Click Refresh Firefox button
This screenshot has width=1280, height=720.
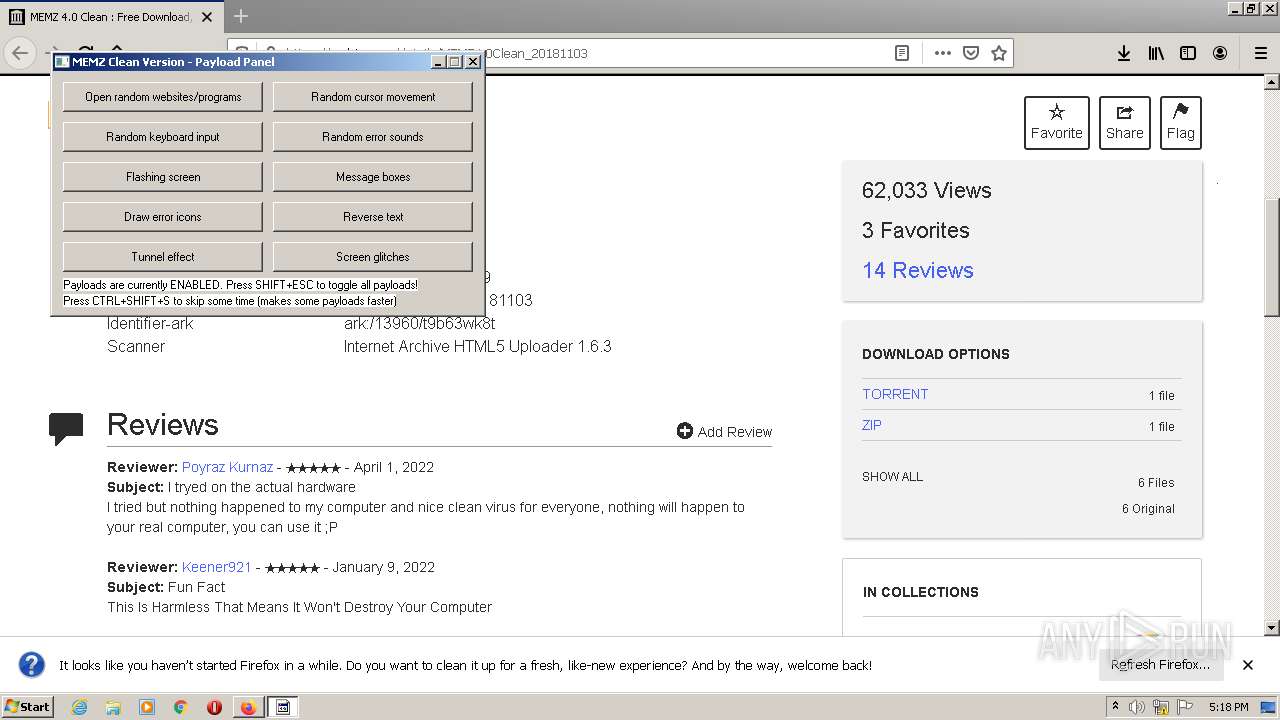1160,665
